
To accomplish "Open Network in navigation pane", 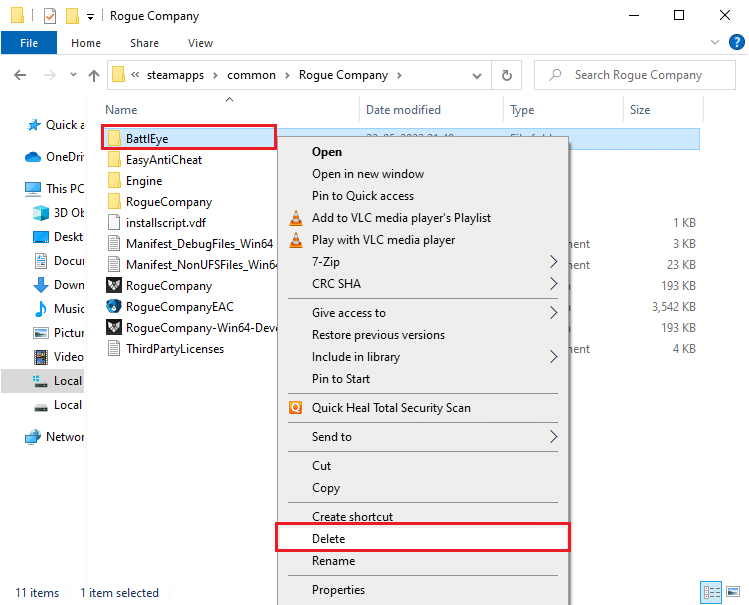I will coord(54,436).
